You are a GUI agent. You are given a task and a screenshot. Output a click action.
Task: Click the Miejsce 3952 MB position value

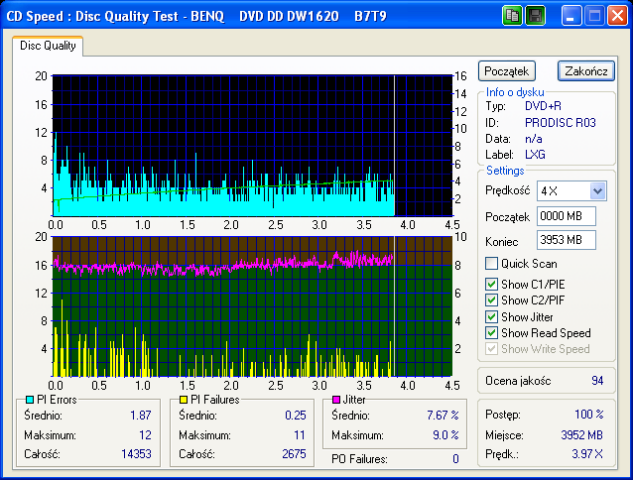pyautogui.click(x=582, y=435)
